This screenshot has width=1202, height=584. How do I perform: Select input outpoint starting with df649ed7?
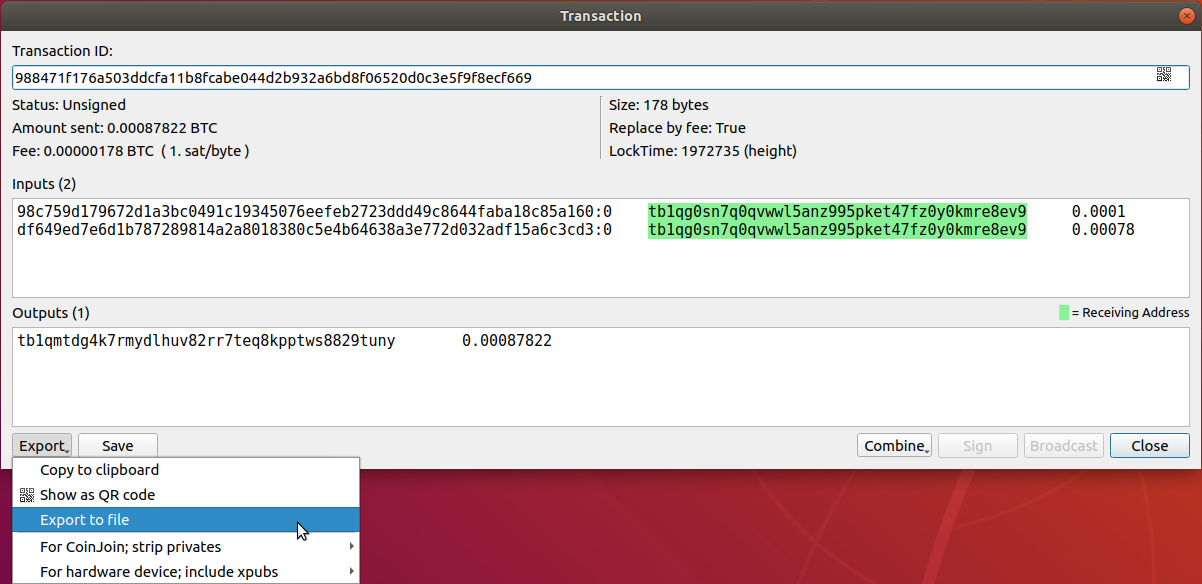click(x=314, y=230)
